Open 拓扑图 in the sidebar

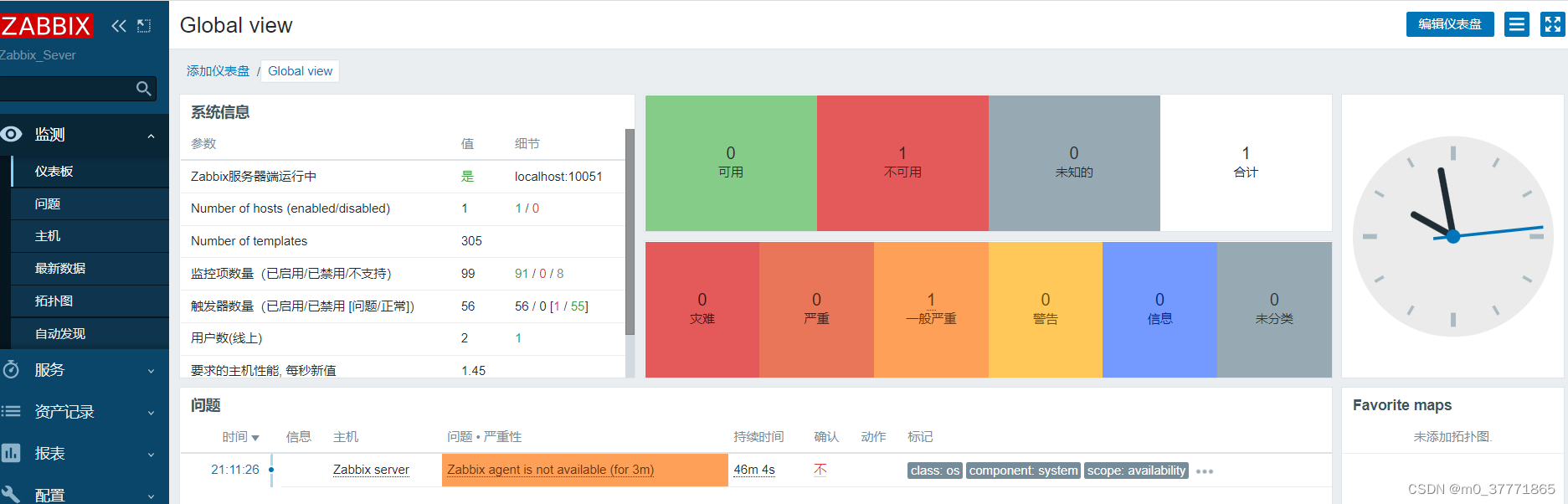pos(90,301)
